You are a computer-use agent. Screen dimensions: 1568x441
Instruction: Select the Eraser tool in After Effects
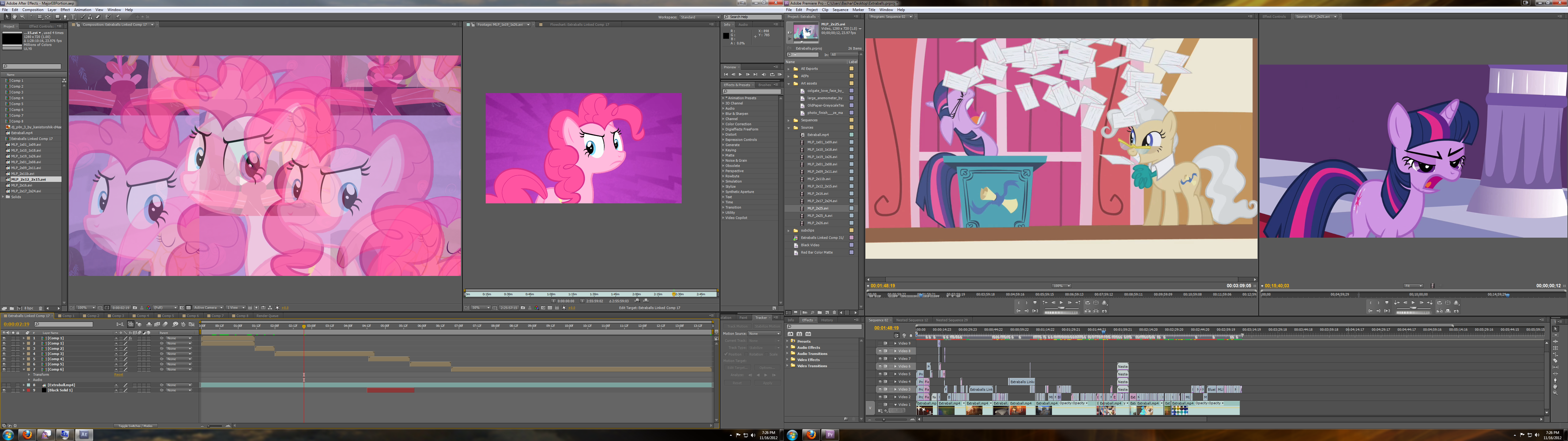tap(98, 17)
